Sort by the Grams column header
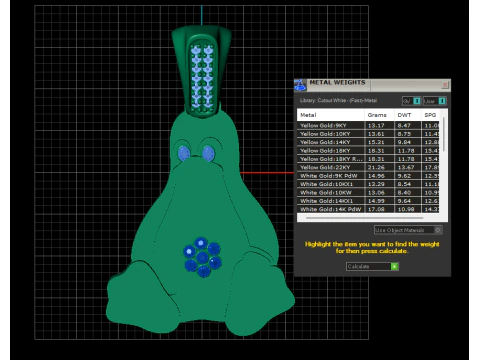480x360 pixels. click(x=379, y=115)
